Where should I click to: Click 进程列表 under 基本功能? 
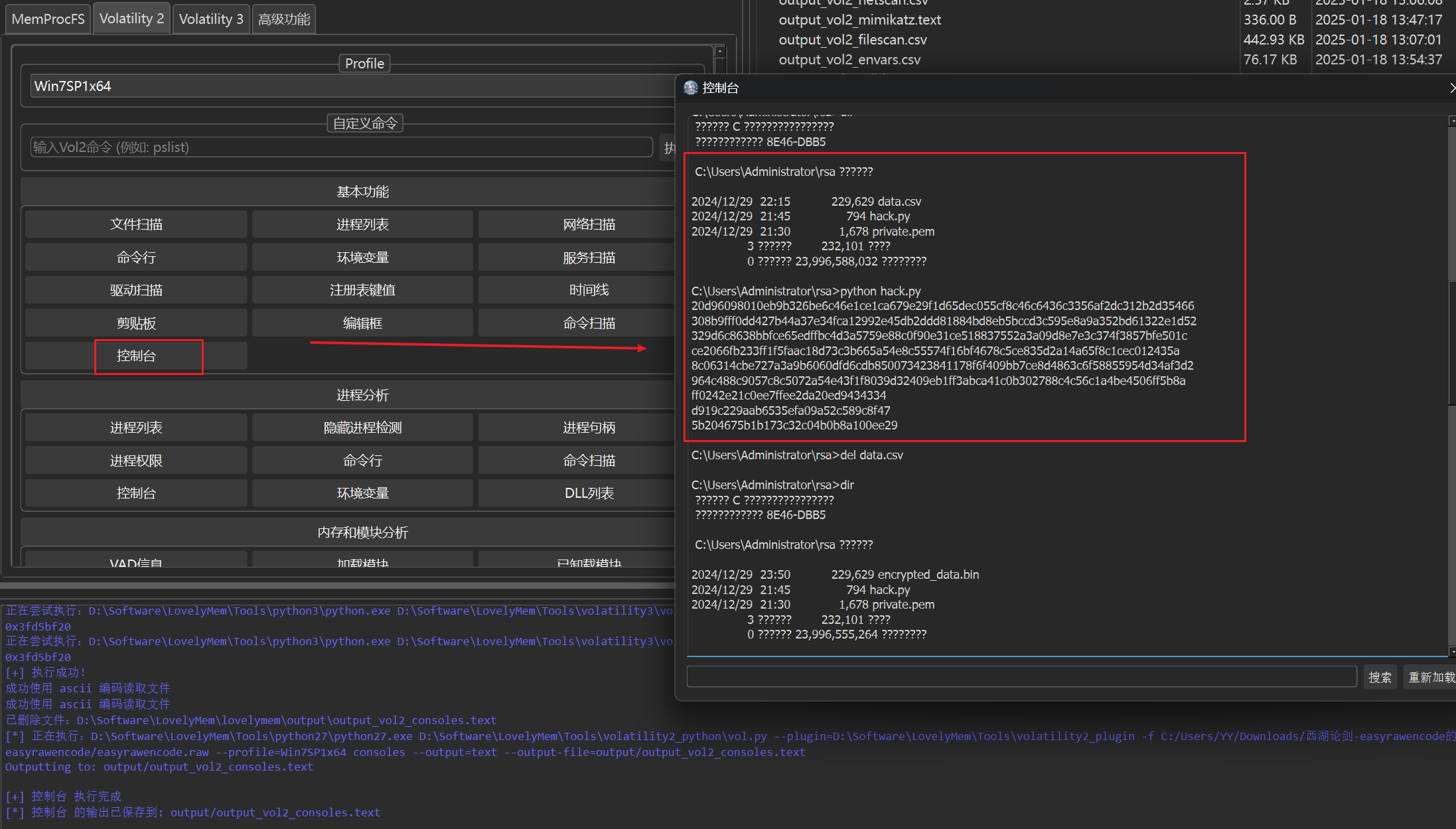coord(362,224)
